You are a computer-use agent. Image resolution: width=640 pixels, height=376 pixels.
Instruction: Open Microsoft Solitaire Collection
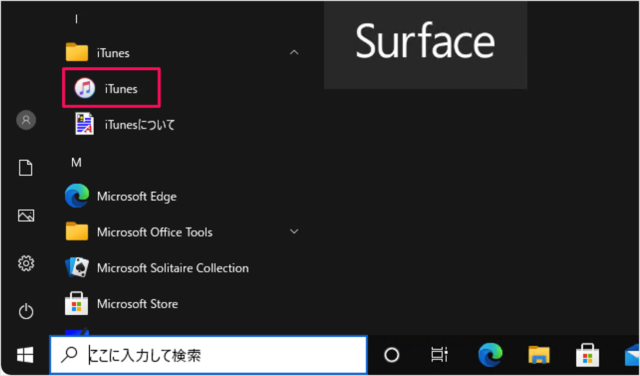[157, 268]
